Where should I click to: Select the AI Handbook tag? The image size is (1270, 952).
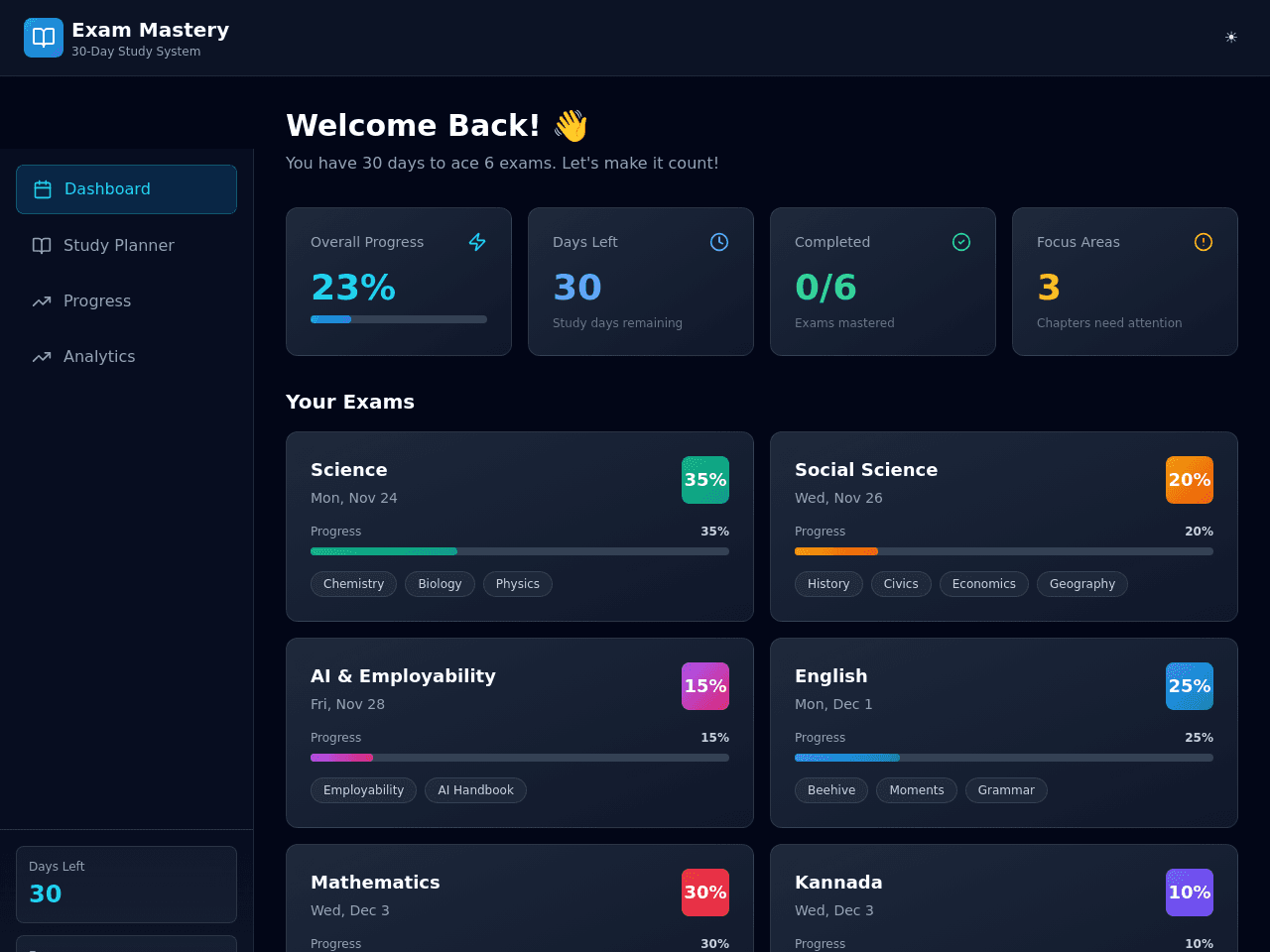[x=475, y=790]
